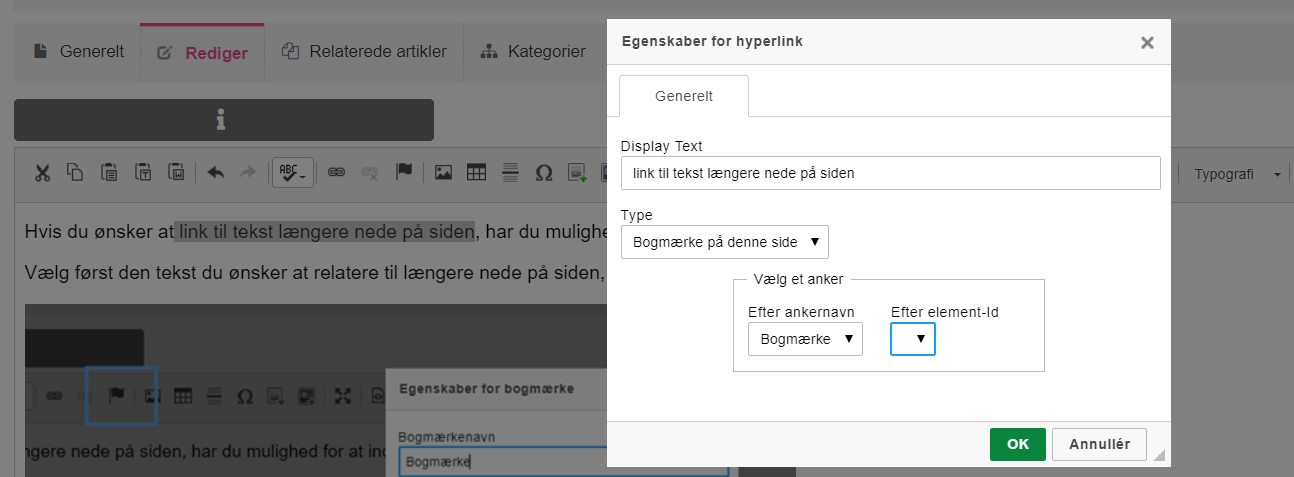Click the Paste from Word icon
Screen dimensions: 1294x477
[177, 172]
